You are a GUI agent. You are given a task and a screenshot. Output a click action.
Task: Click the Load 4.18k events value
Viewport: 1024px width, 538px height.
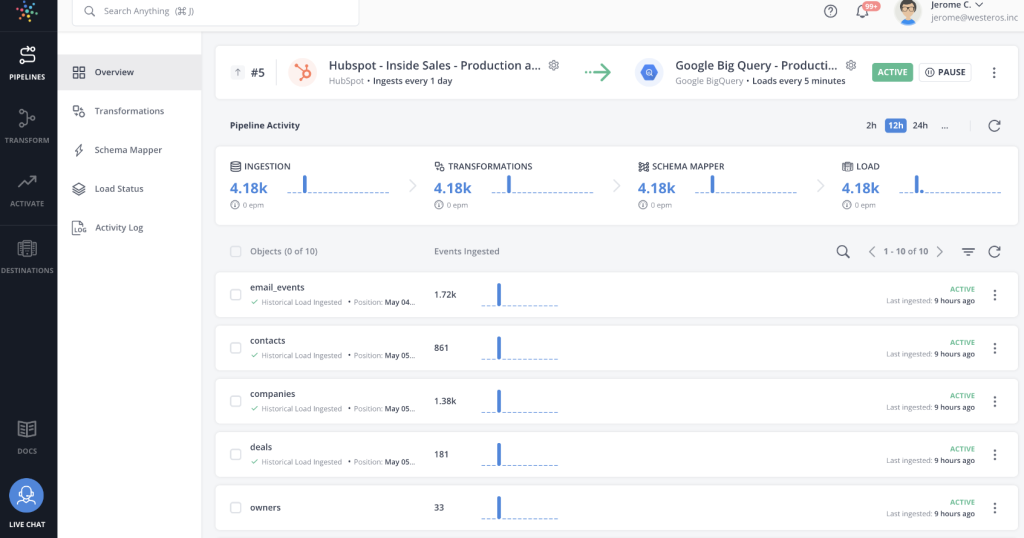(860, 188)
